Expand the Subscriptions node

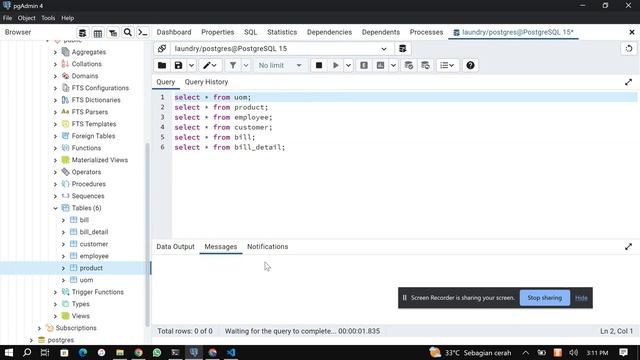tap(39, 328)
